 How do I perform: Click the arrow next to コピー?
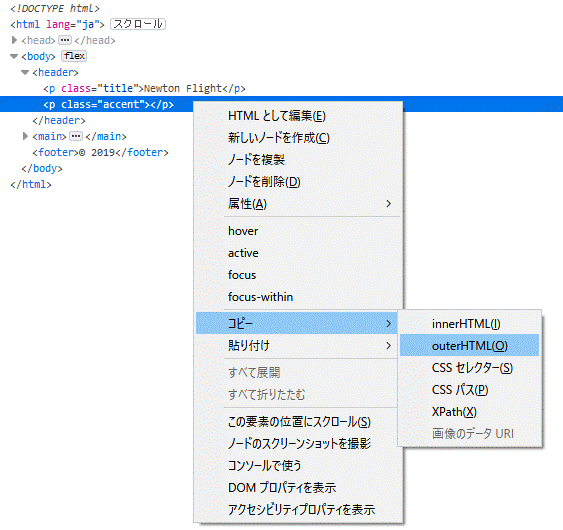coord(388,324)
